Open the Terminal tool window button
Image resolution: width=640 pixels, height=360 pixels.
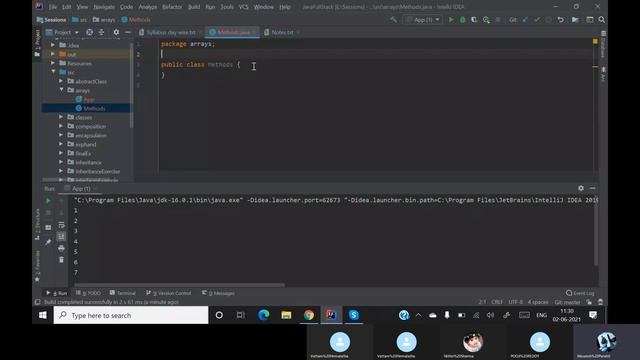(x=122, y=293)
